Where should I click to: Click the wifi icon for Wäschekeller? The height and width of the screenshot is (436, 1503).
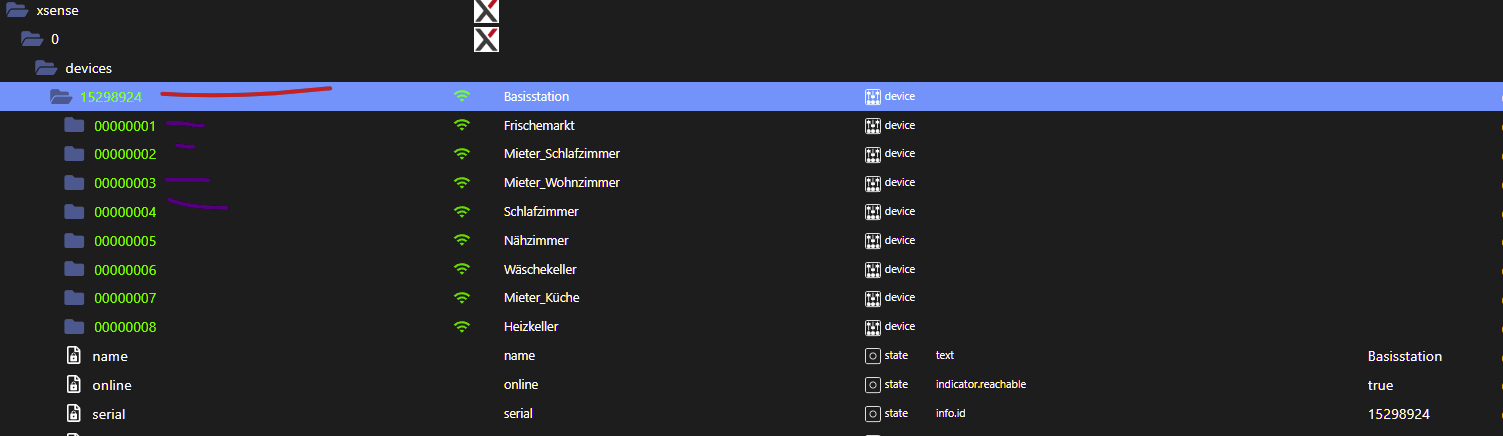(x=461, y=269)
